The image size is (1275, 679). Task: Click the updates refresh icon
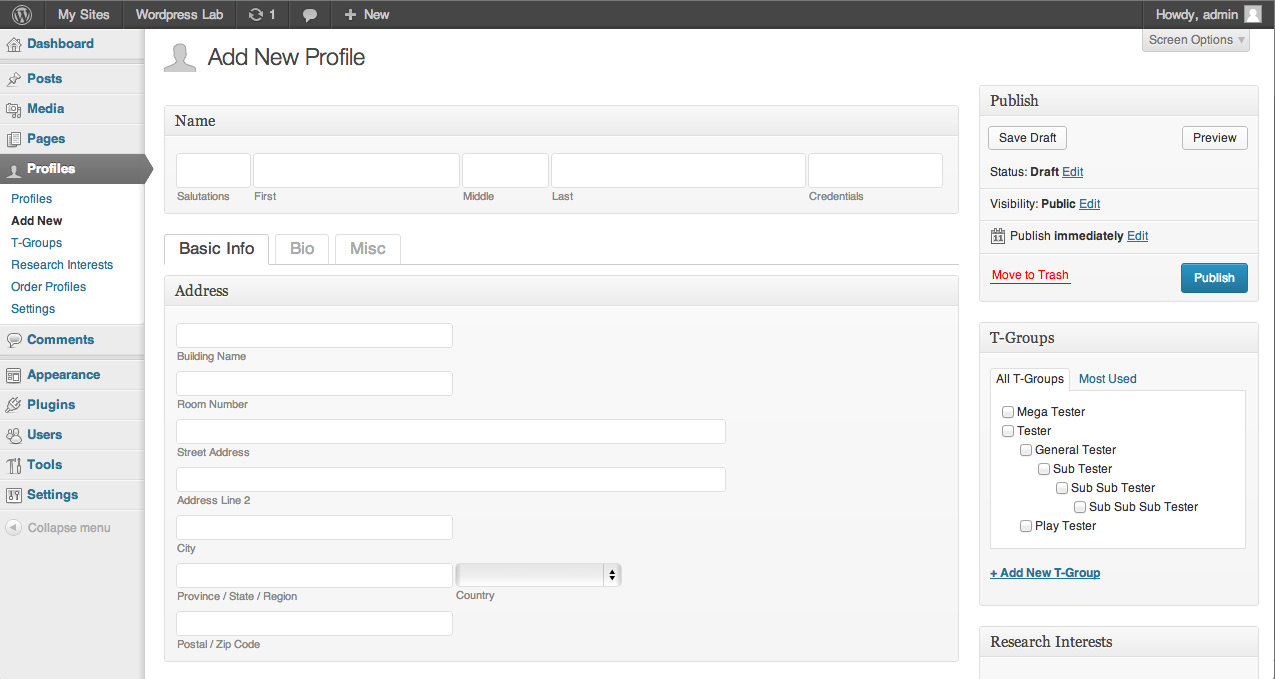coord(256,15)
